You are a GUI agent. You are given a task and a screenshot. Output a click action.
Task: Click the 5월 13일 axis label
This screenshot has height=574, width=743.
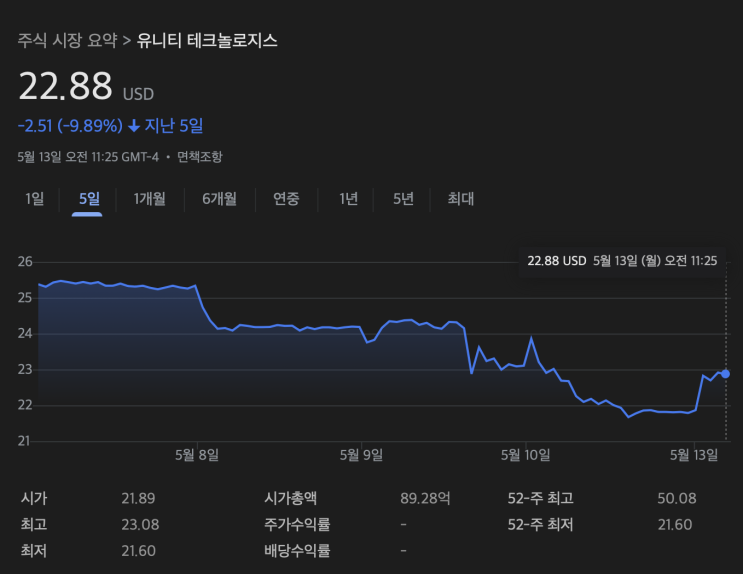point(694,456)
